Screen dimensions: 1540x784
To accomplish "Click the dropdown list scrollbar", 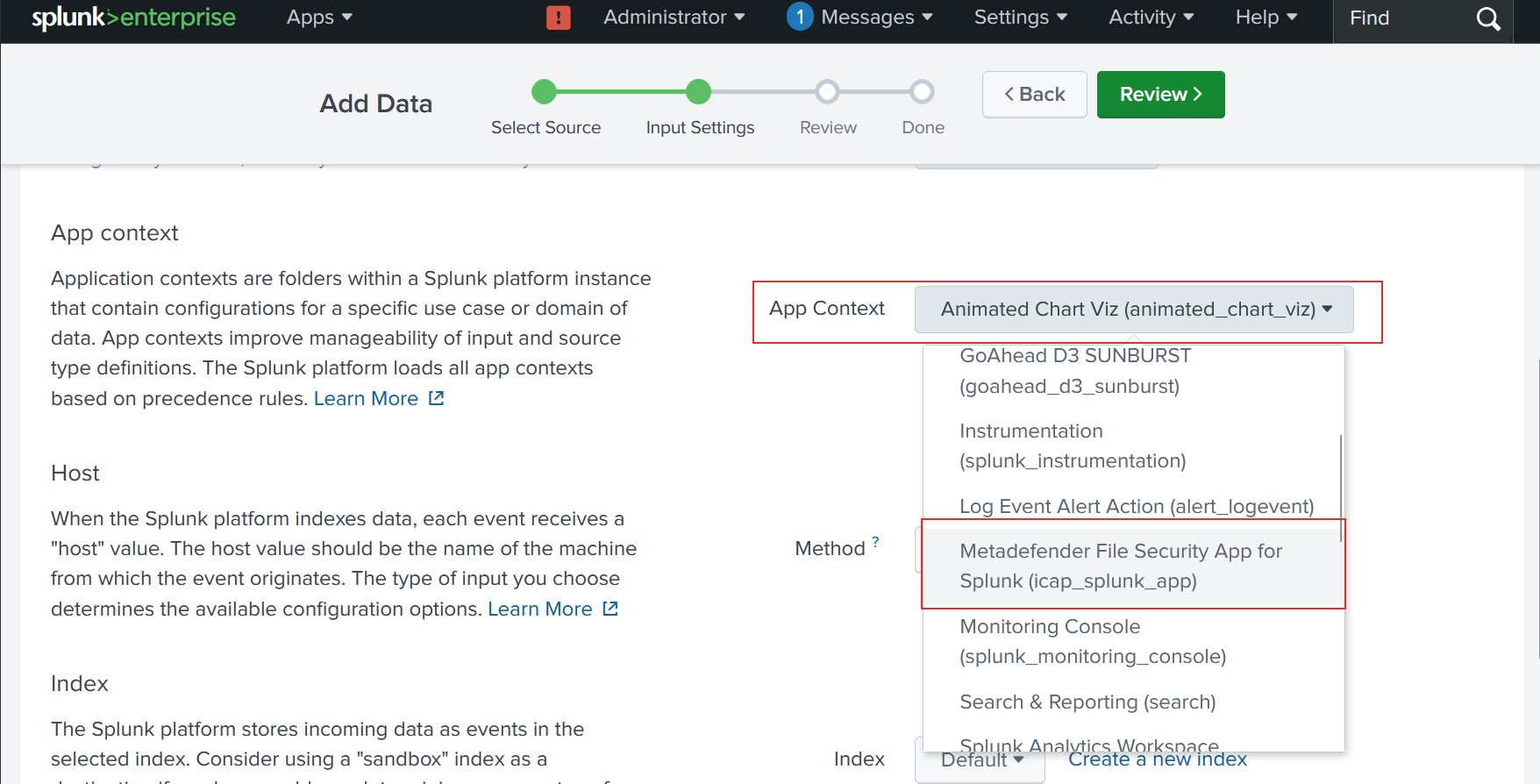I will pyautogui.click(x=1341, y=488).
